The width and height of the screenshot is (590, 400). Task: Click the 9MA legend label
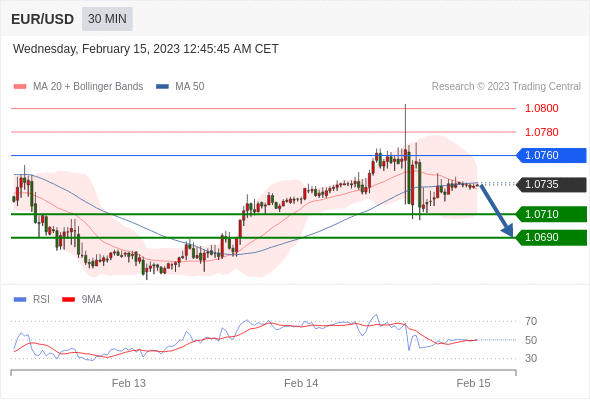[92, 300]
